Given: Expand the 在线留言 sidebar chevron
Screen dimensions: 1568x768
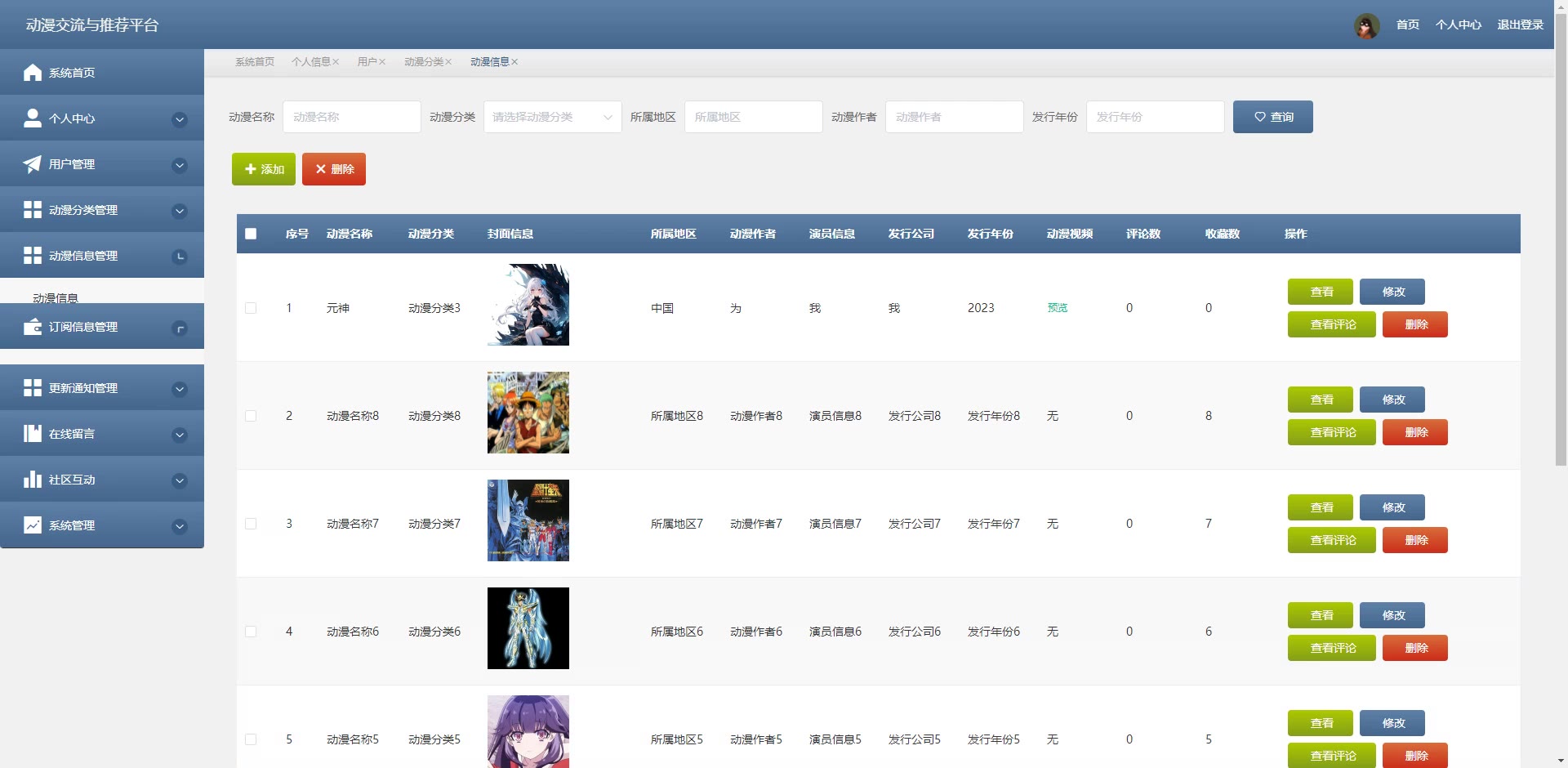Looking at the screenshot, I should tap(180, 435).
